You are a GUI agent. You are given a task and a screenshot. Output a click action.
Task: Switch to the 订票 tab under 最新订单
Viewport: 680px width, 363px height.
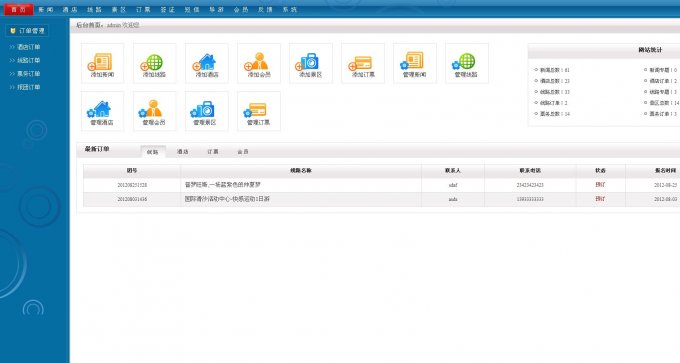click(x=212, y=152)
